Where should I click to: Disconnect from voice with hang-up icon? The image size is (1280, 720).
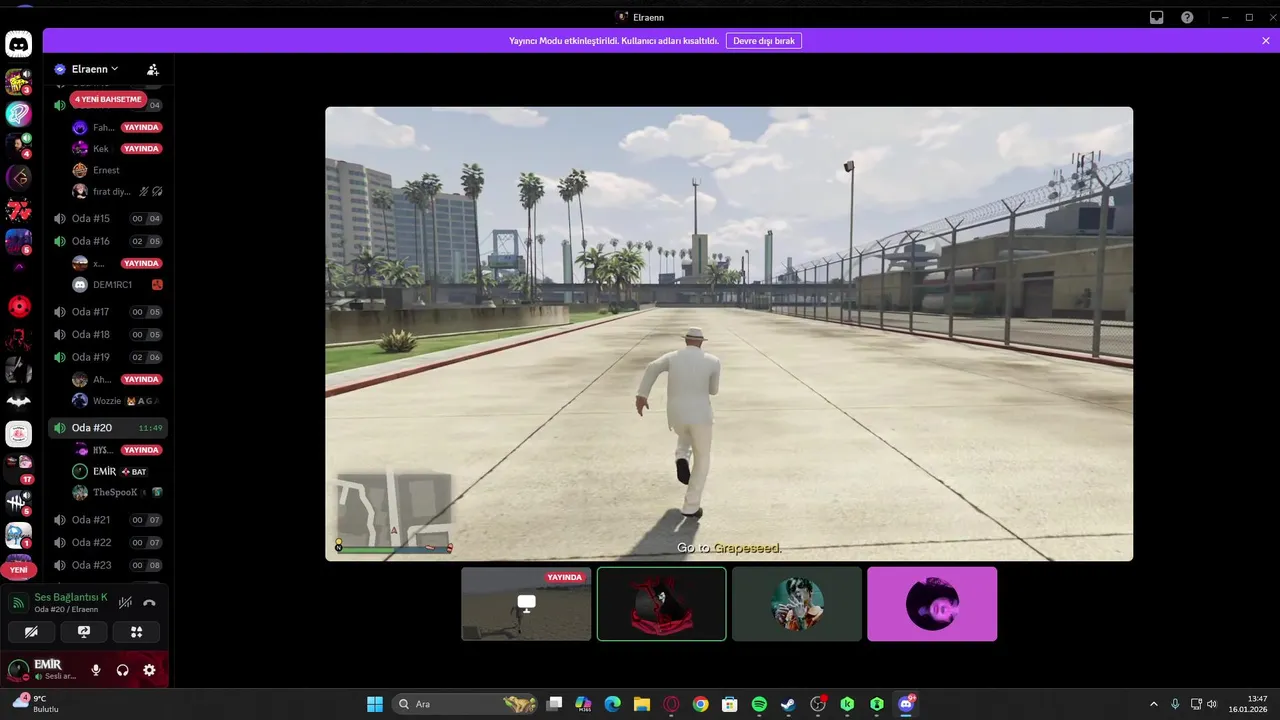point(149,603)
